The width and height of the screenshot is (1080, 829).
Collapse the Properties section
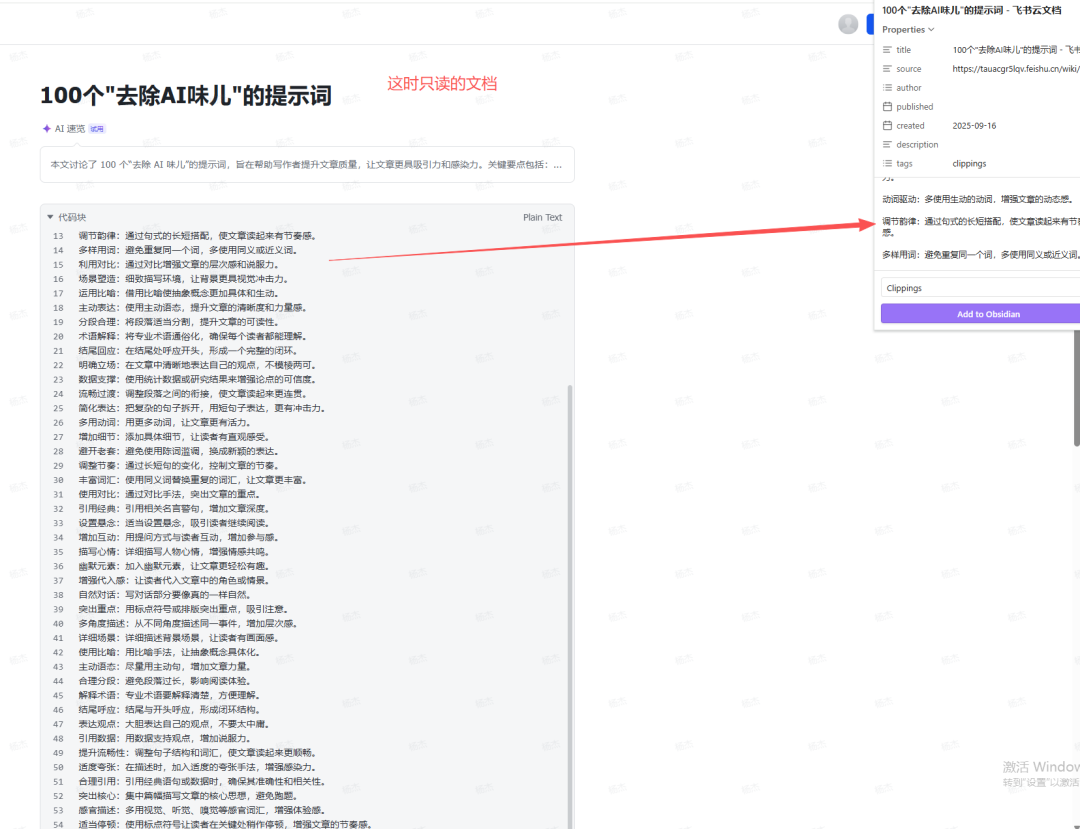931,29
